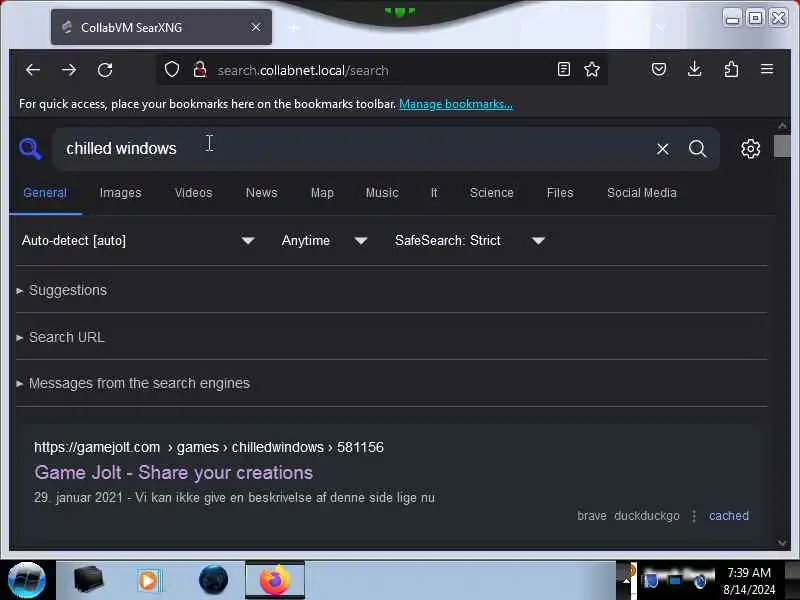Open the Firefox hamburger menu
Image resolution: width=800 pixels, height=600 pixels.
pyautogui.click(x=767, y=69)
